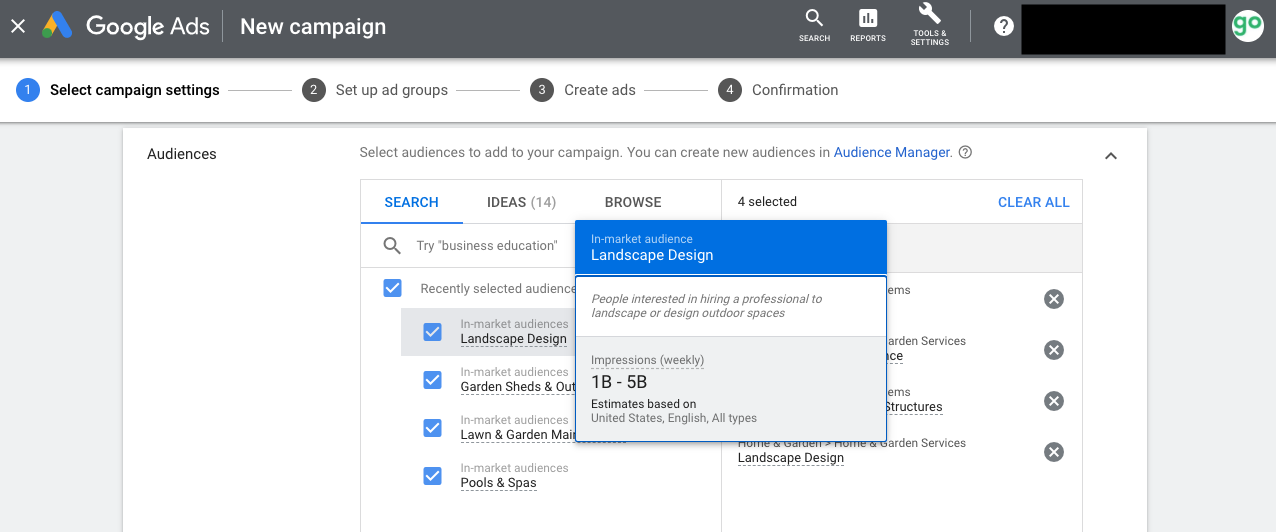Image resolution: width=1276 pixels, height=532 pixels.
Task: Click the Impressions (weekly) label
Action: click(x=647, y=360)
